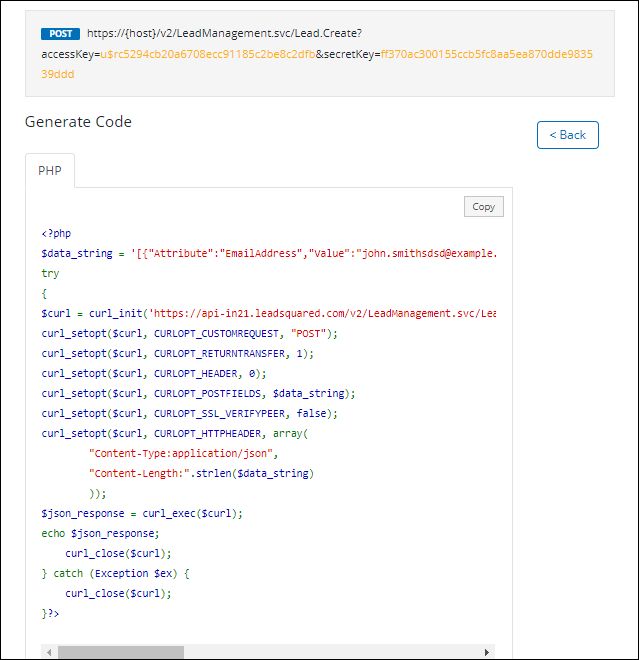Click the orange secretKey value in URL

(x=317, y=64)
